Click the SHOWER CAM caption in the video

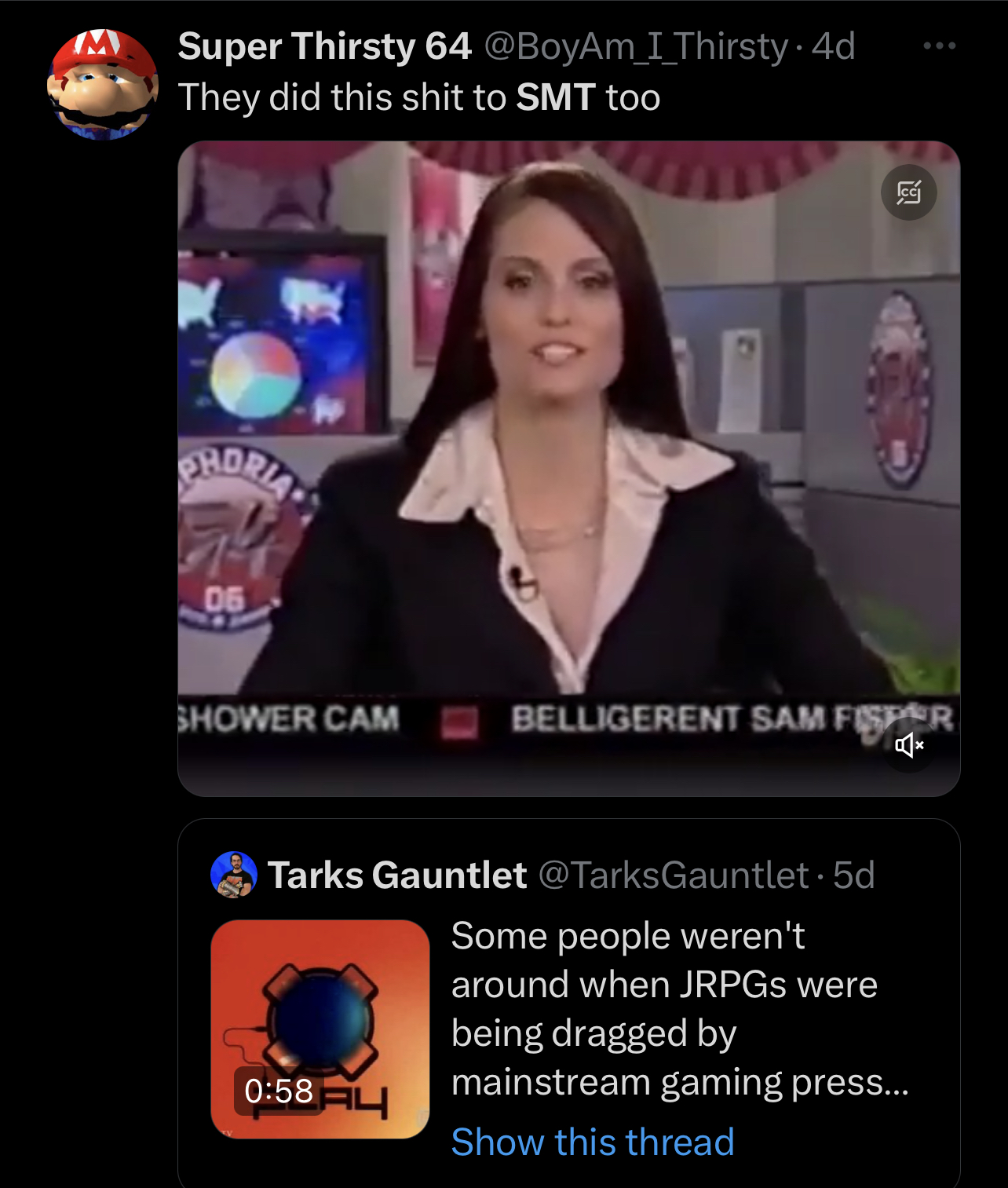click(290, 718)
